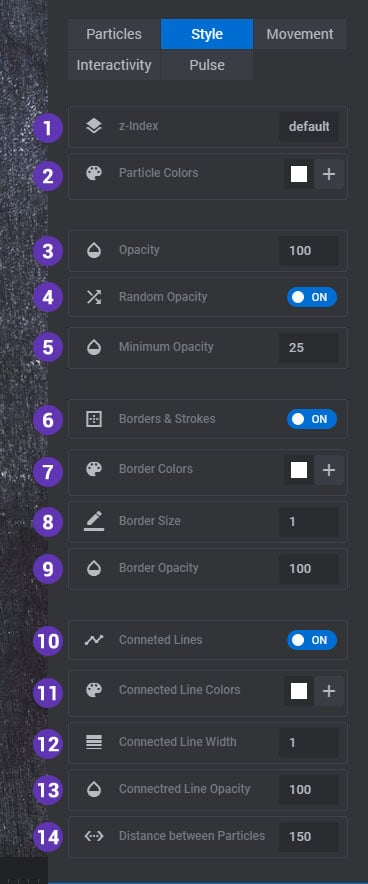This screenshot has width=368, height=884.
Task: Click the Distance between Particles arrows icon
Action: 94,836
